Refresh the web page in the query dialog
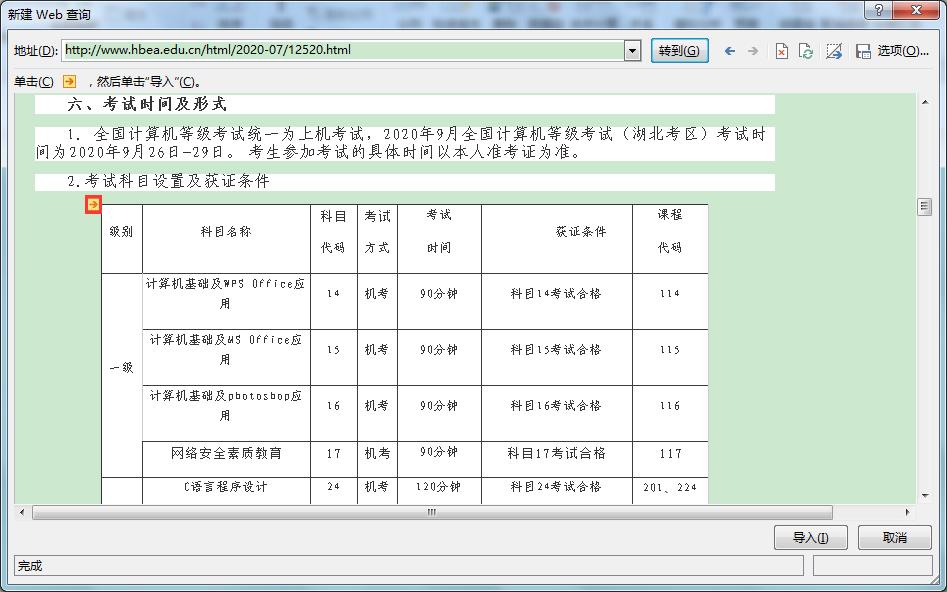This screenshot has height=592, width=947. 806,50
